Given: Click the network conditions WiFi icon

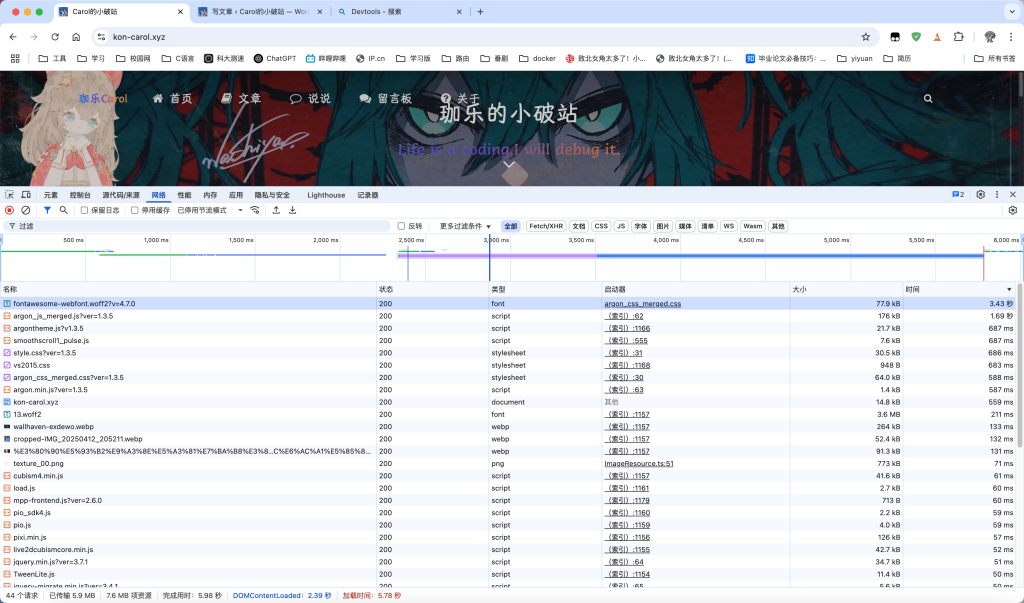Looking at the screenshot, I should [254, 211].
